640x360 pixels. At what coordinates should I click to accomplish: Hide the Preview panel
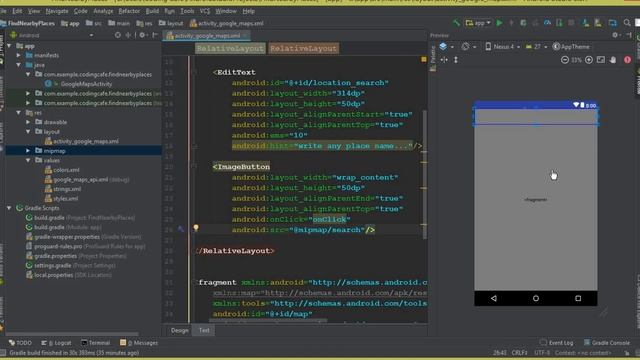[628, 36]
